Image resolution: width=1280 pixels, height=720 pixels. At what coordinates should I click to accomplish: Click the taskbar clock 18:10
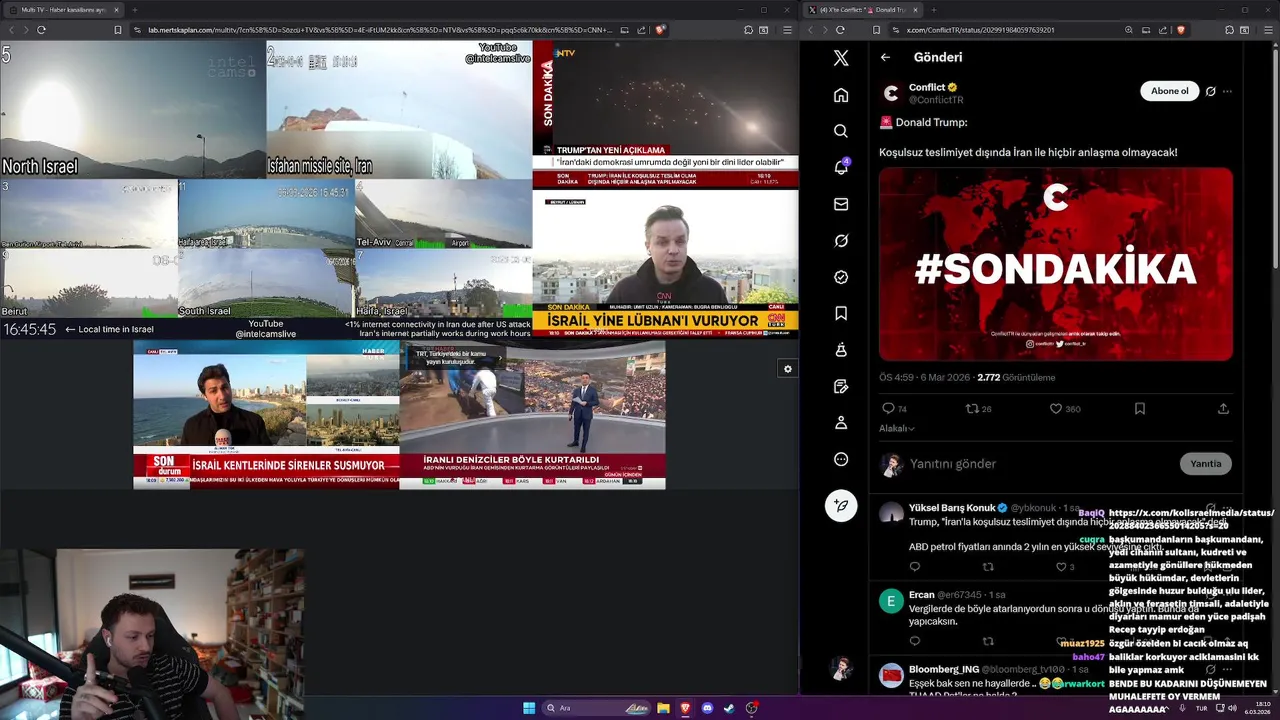(1258, 708)
